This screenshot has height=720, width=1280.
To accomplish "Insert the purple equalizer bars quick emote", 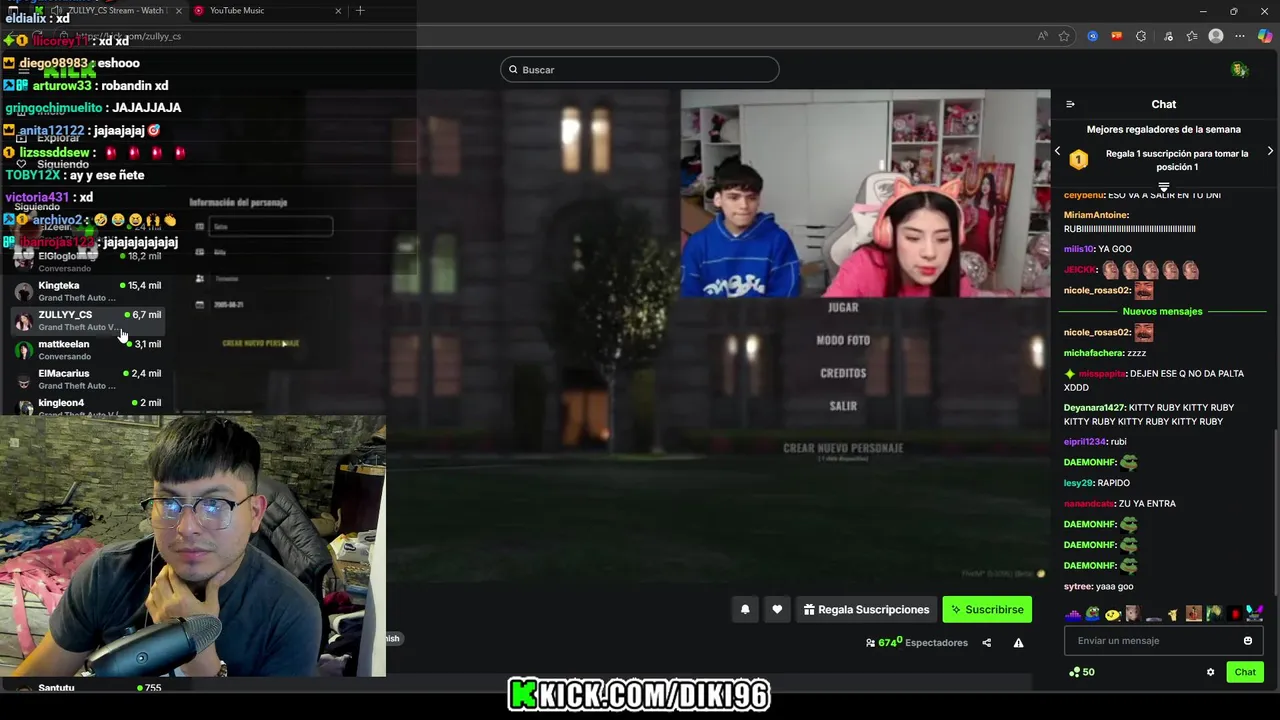I will pyautogui.click(x=1073, y=614).
